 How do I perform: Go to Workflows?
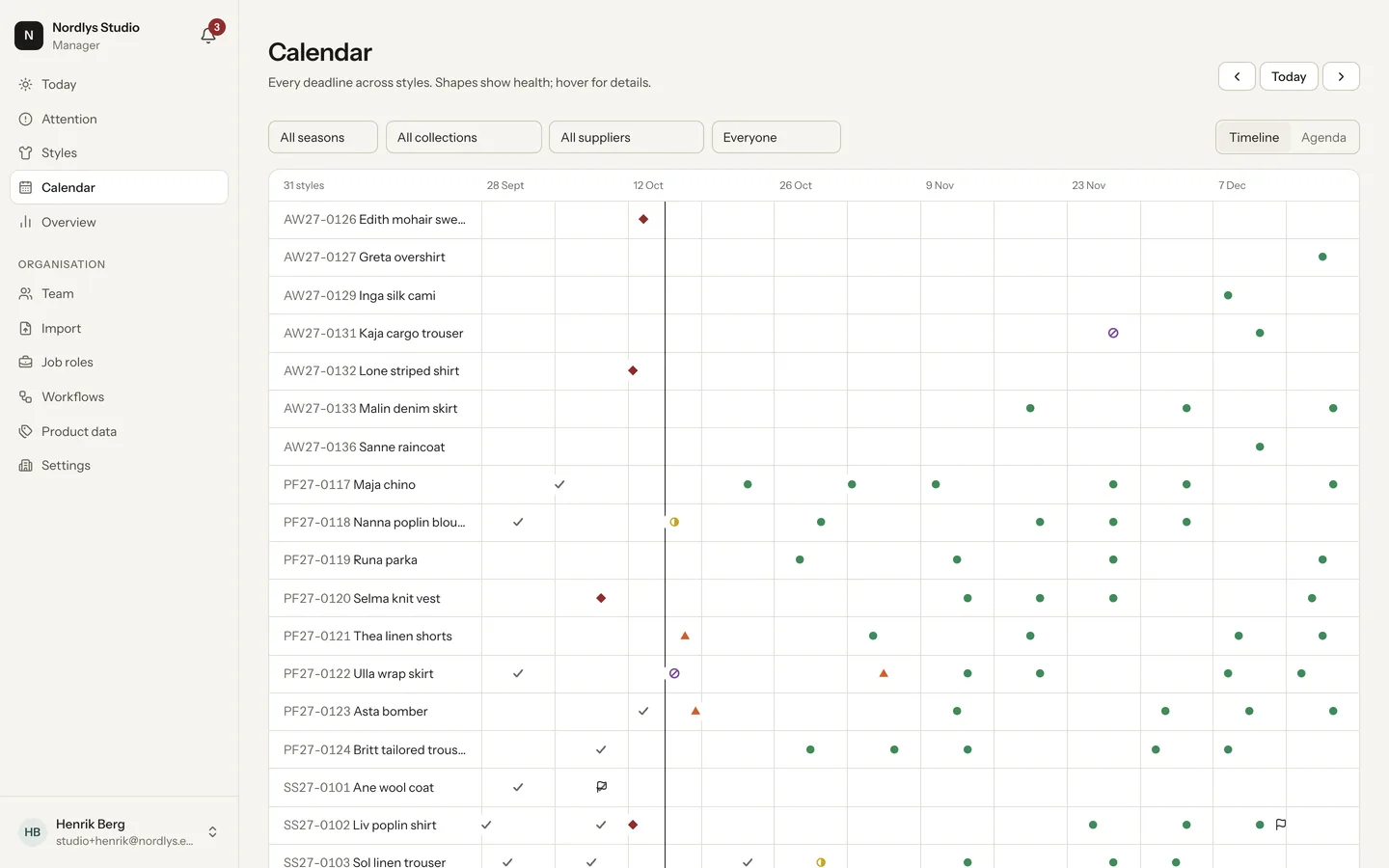[x=120, y=397]
